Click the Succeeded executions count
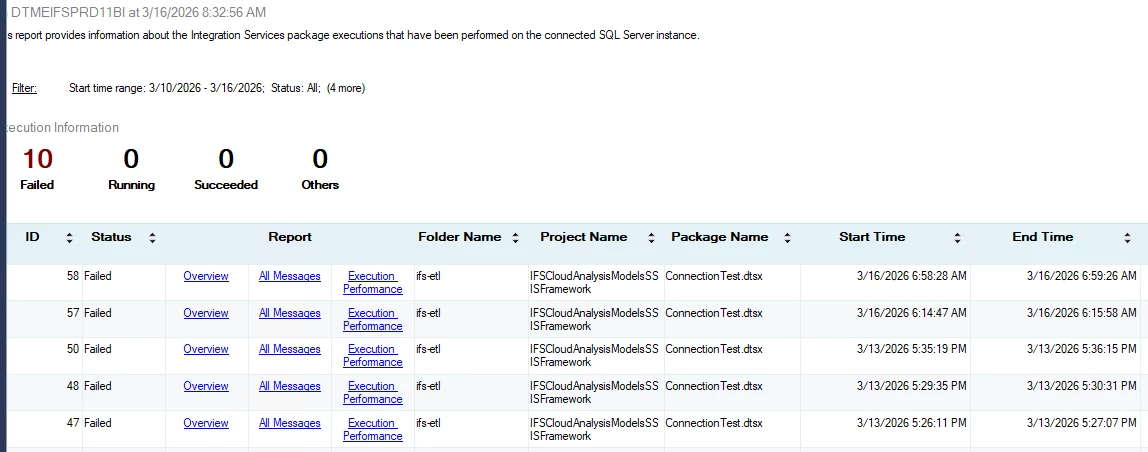 pyautogui.click(x=226, y=159)
